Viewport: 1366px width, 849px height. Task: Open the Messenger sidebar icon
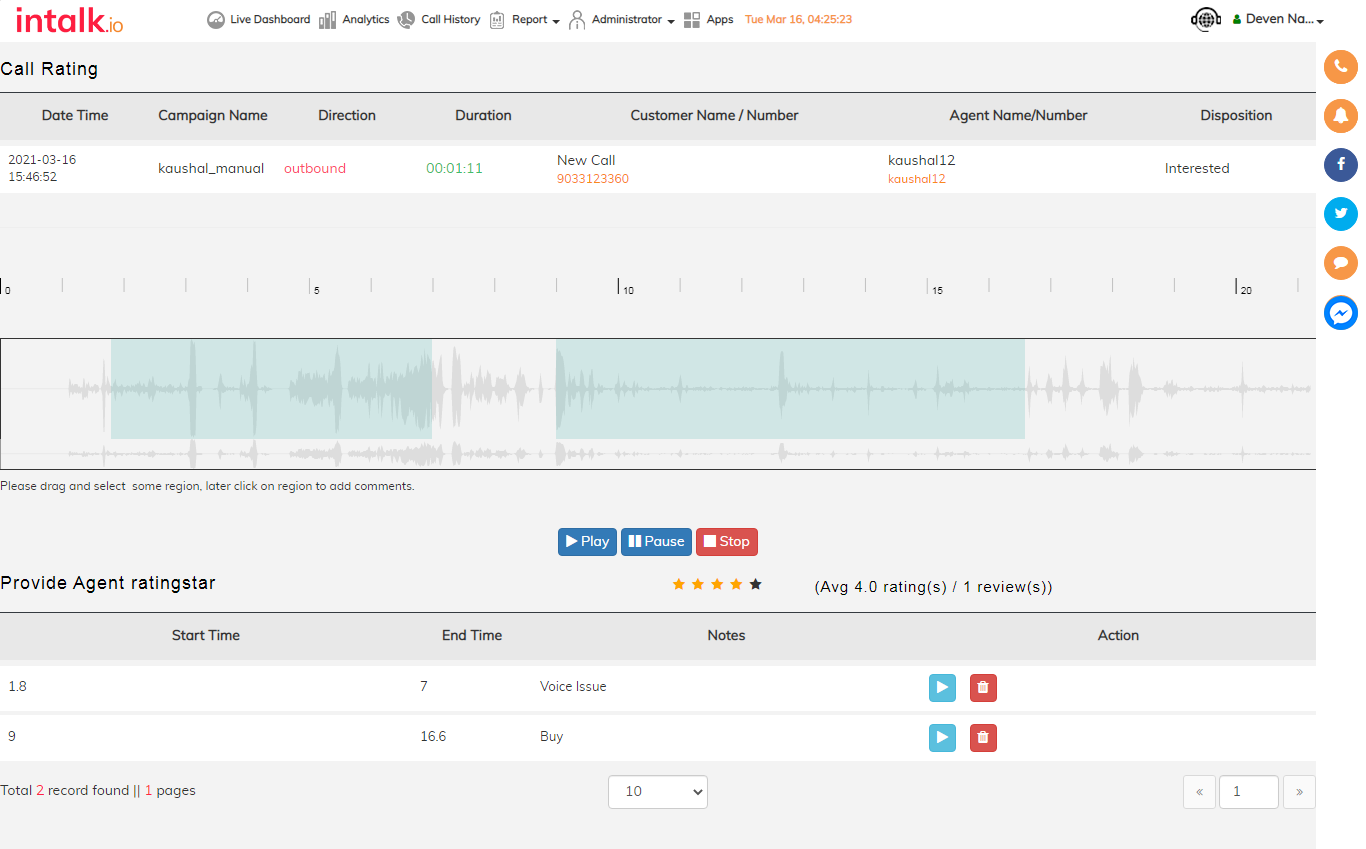[x=1341, y=313]
